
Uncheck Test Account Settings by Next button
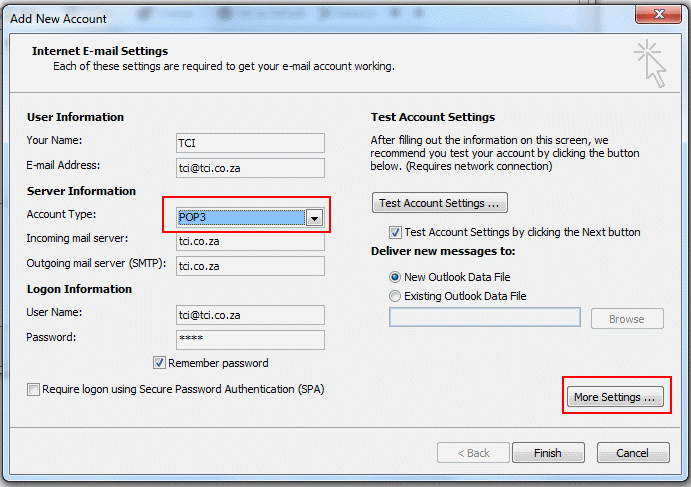tap(395, 232)
